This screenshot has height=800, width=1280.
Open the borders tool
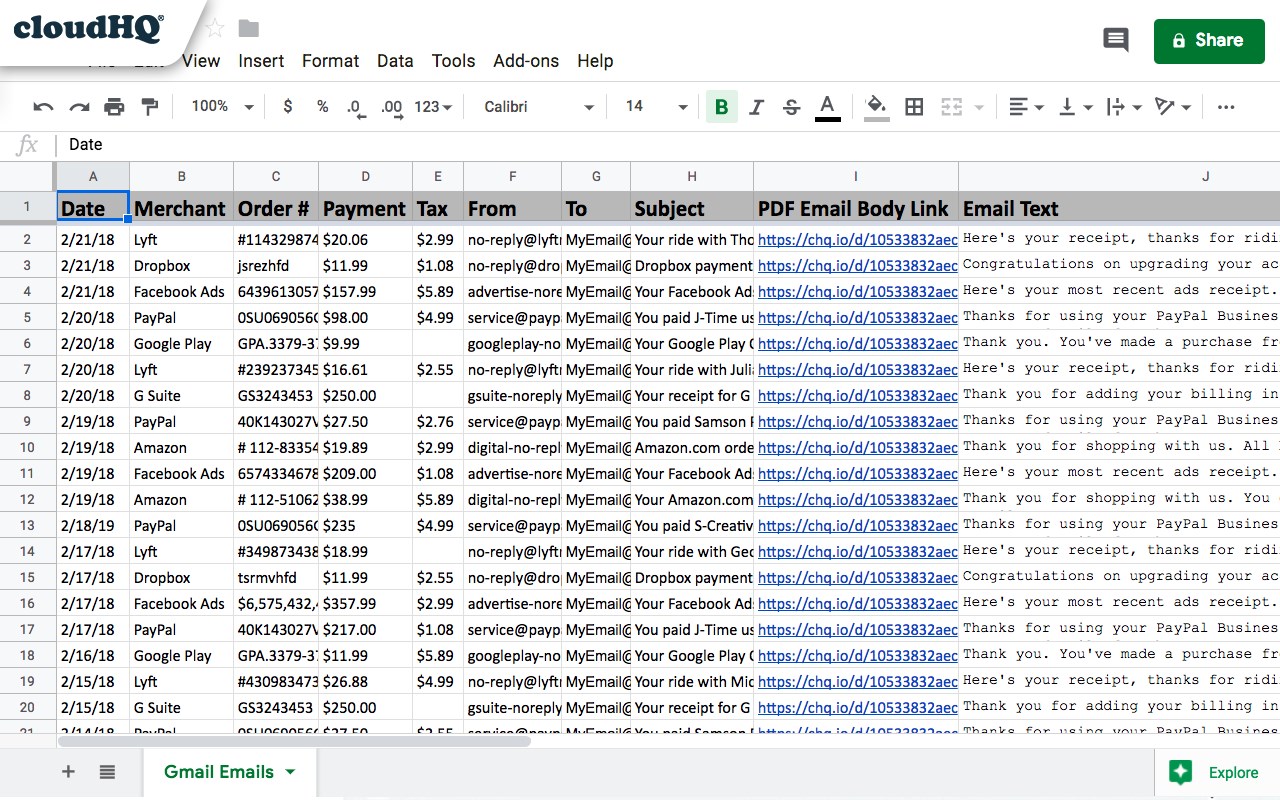(914, 107)
